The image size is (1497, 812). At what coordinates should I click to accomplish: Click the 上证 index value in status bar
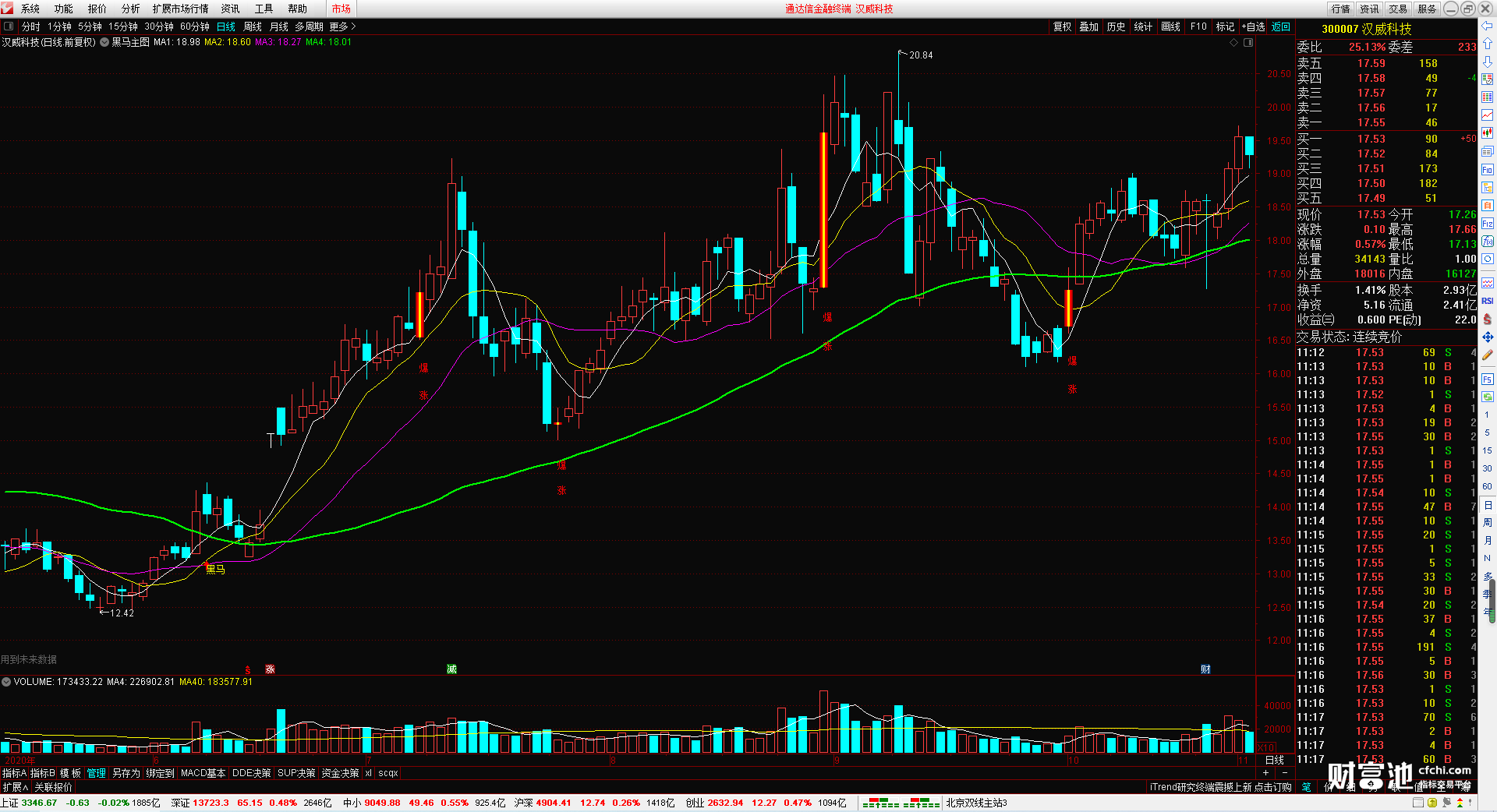pyautogui.click(x=39, y=803)
